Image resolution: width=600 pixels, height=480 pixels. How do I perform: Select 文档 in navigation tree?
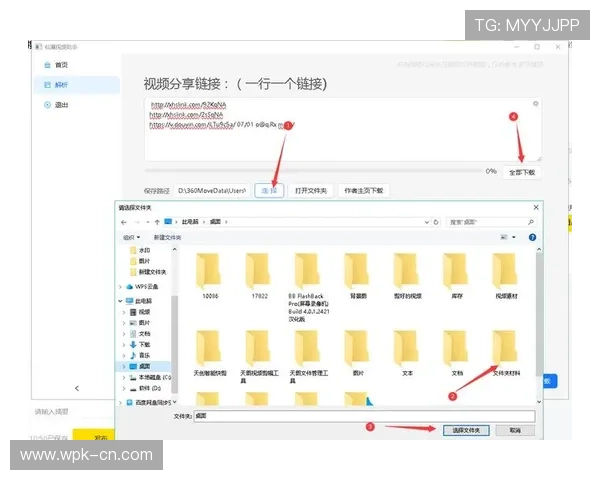coord(140,334)
